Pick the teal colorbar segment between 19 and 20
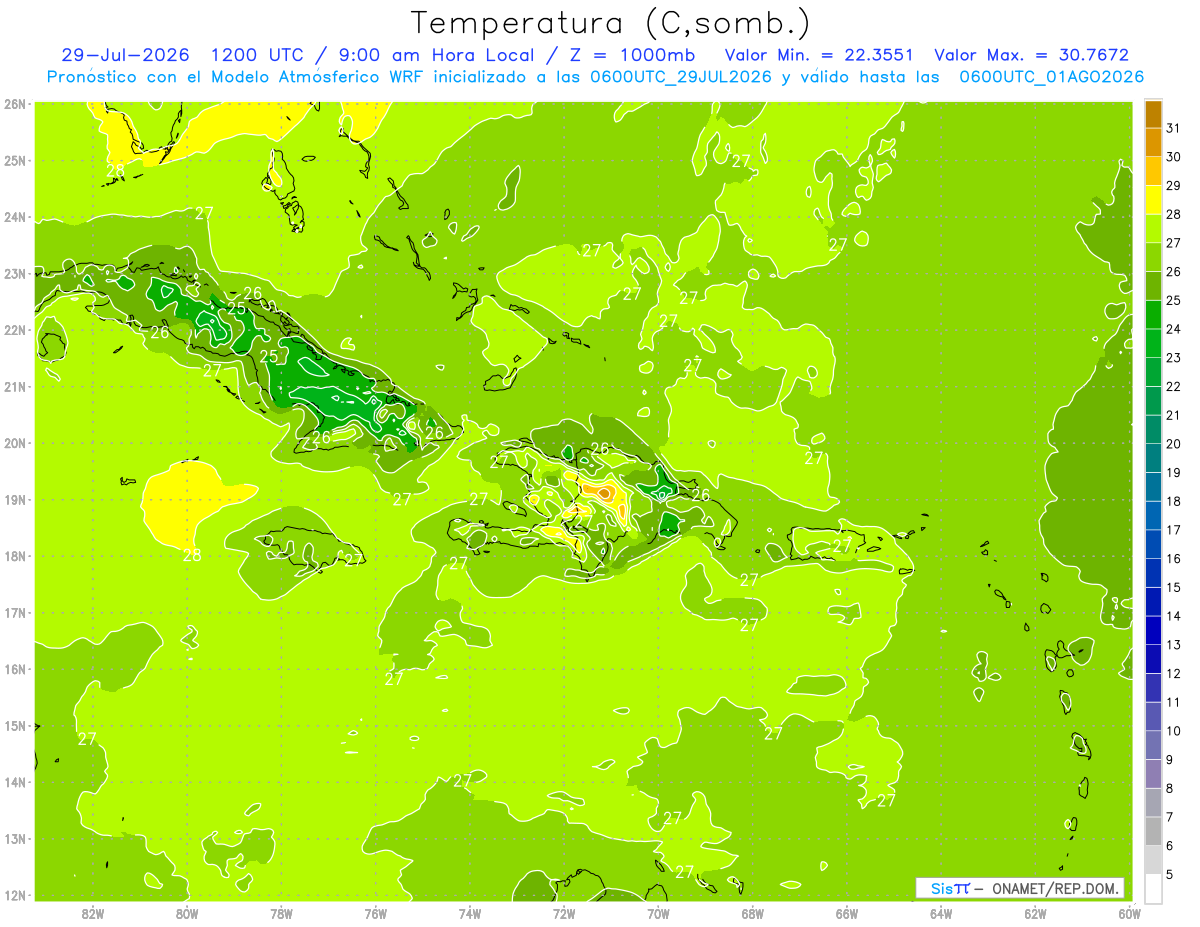 coord(1153,458)
